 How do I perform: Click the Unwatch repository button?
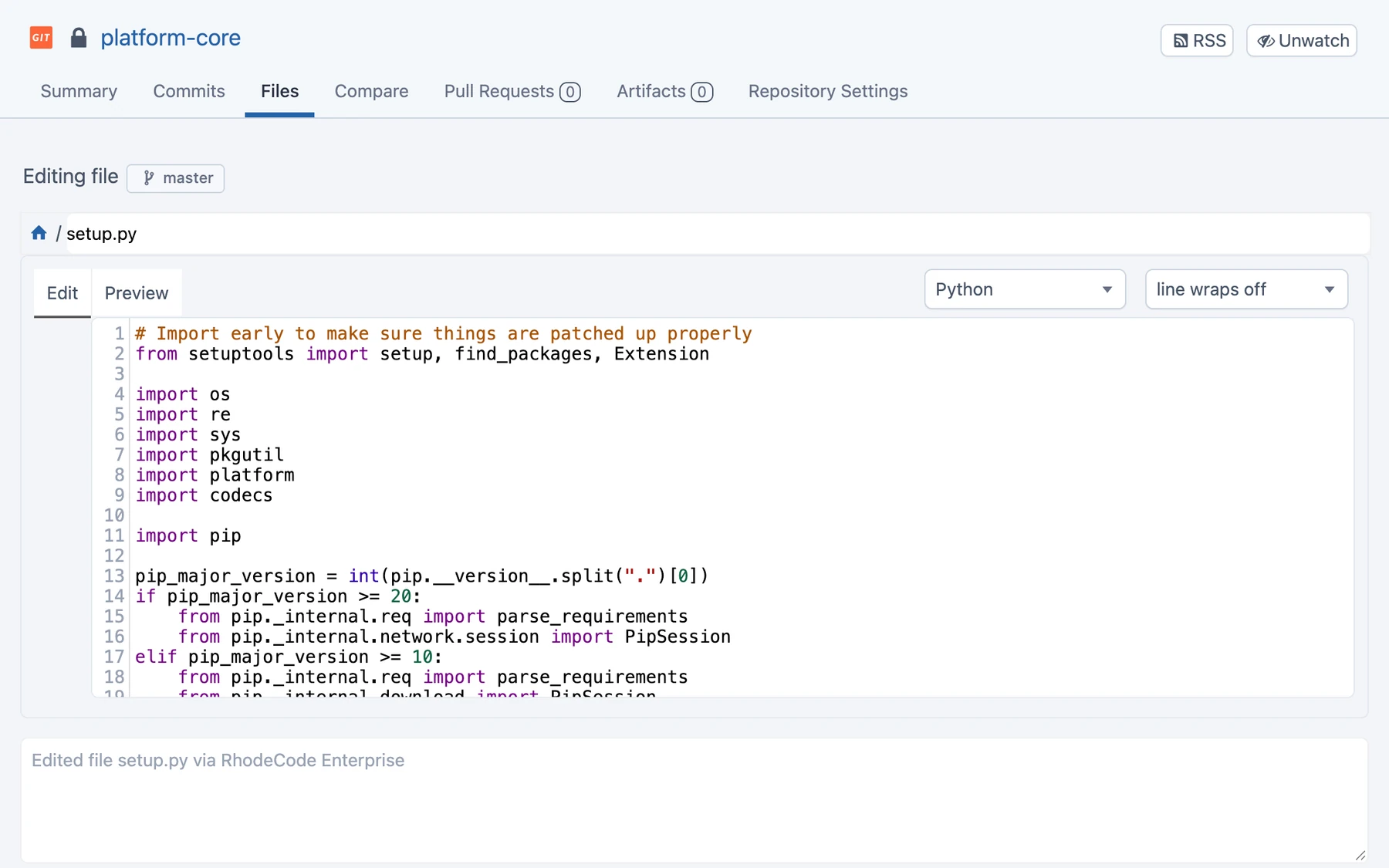(1302, 40)
